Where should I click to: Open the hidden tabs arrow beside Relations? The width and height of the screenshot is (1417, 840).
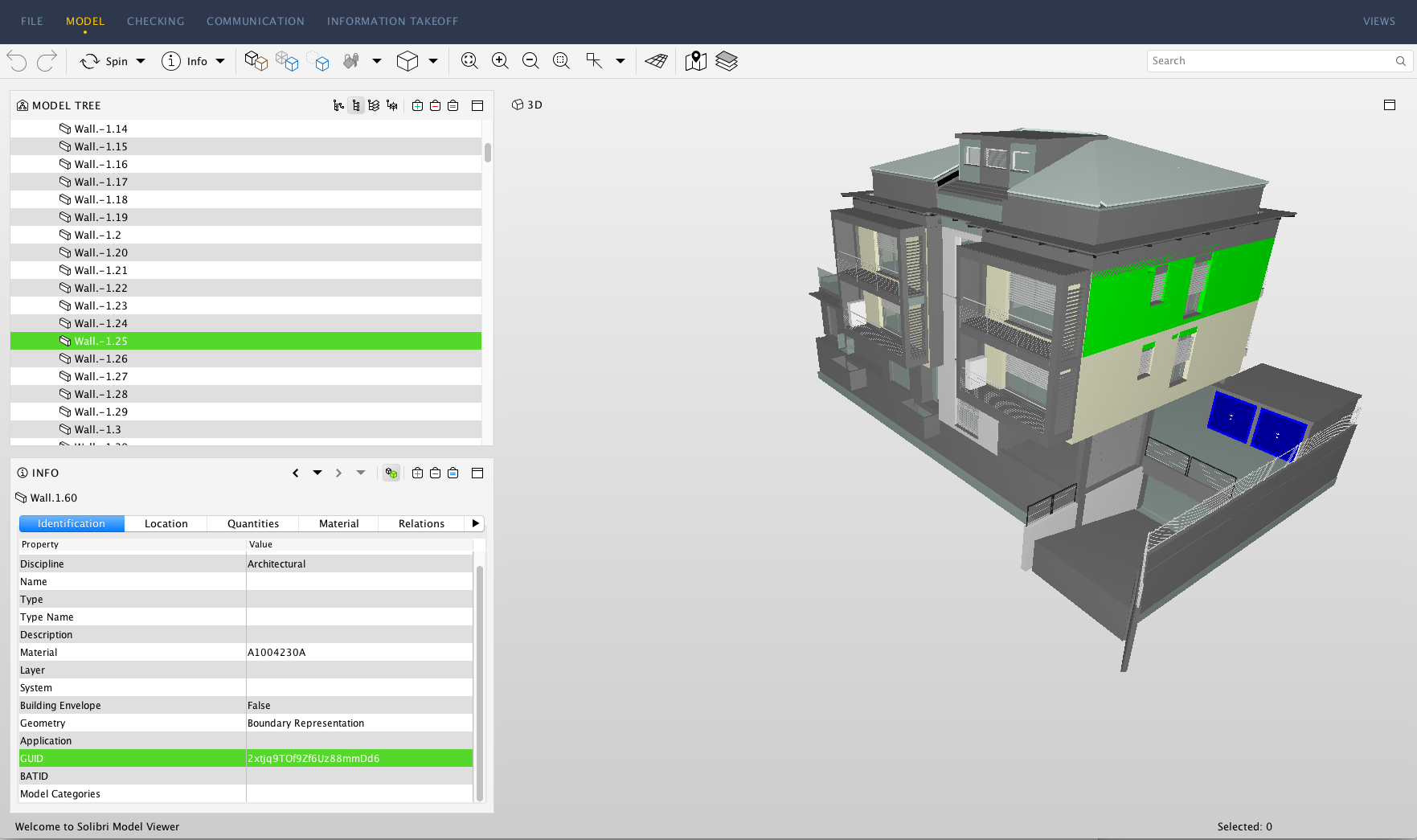click(476, 523)
